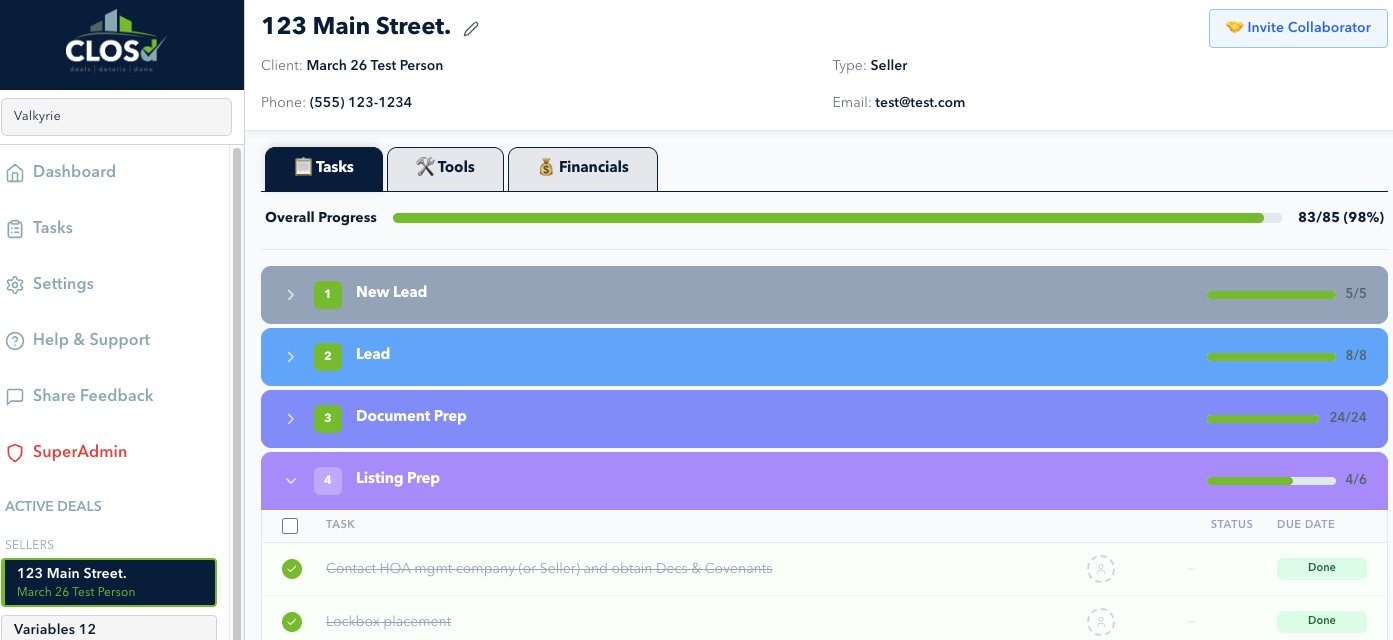Screen dimensions: 1393x640
Task: Switch to the Financials tab
Action: (x=583, y=167)
